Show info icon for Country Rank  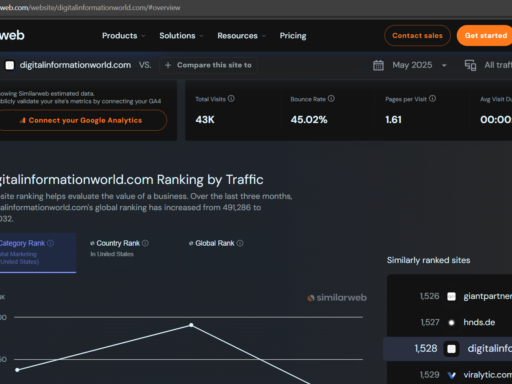click(145, 243)
